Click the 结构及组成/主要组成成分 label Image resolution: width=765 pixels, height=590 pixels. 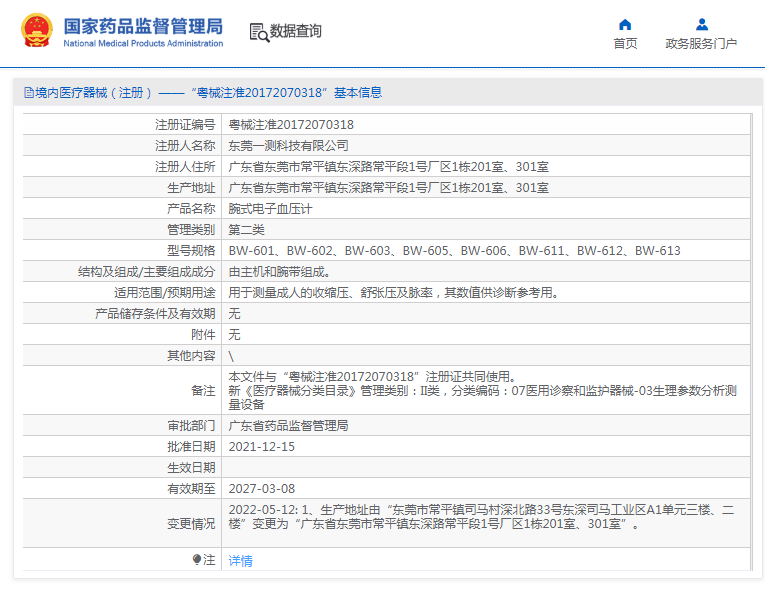[x=146, y=272]
